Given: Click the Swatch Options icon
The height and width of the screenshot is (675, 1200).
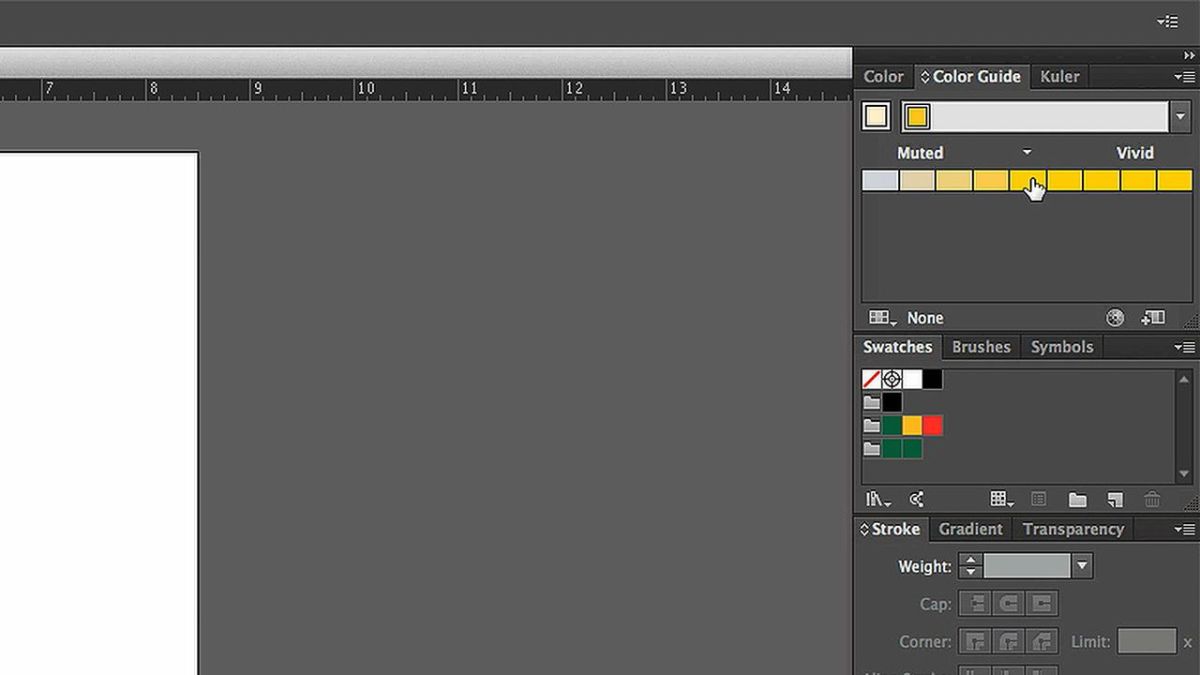Looking at the screenshot, I should coord(1039,499).
